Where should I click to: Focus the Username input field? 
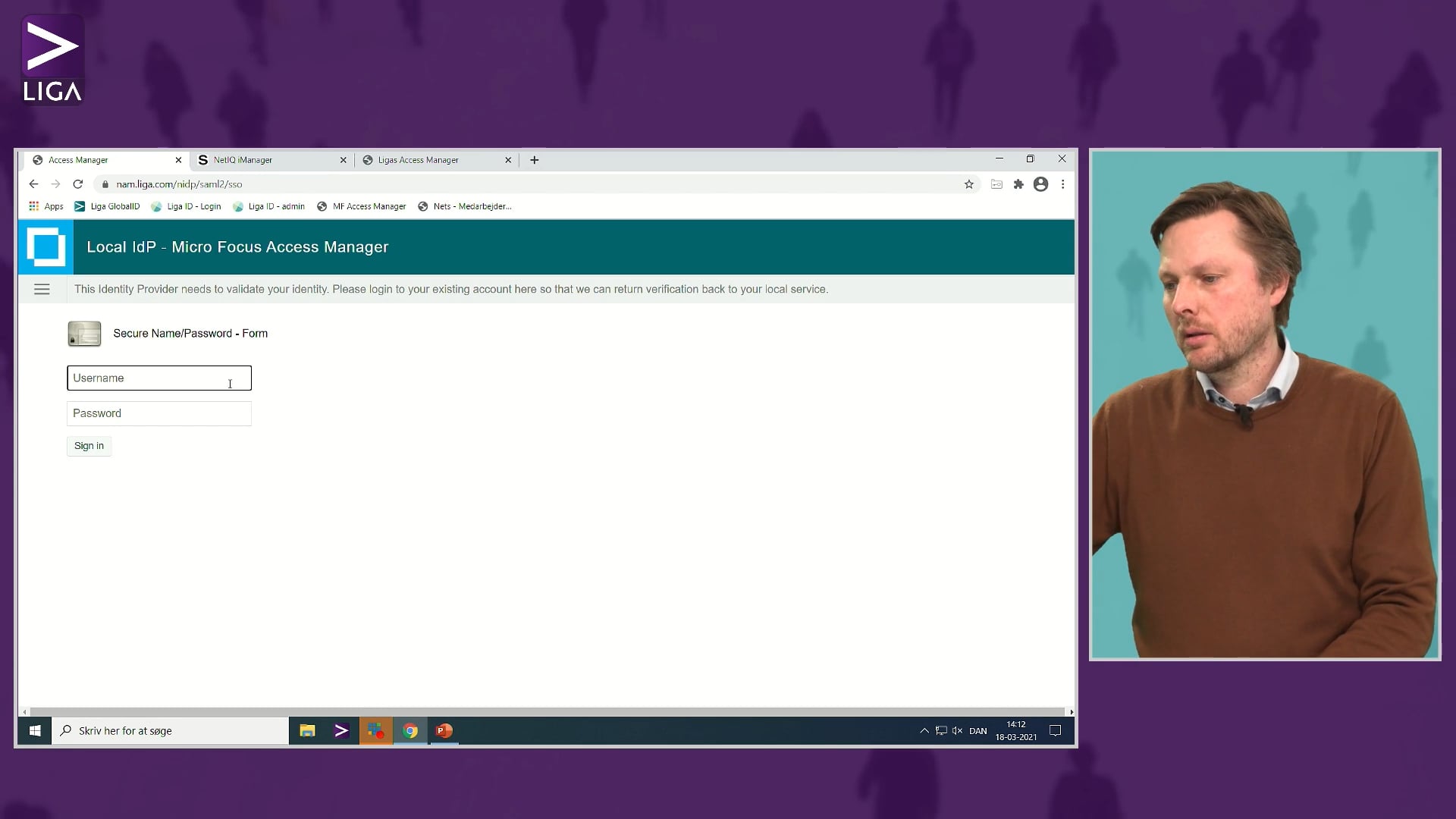tap(158, 378)
